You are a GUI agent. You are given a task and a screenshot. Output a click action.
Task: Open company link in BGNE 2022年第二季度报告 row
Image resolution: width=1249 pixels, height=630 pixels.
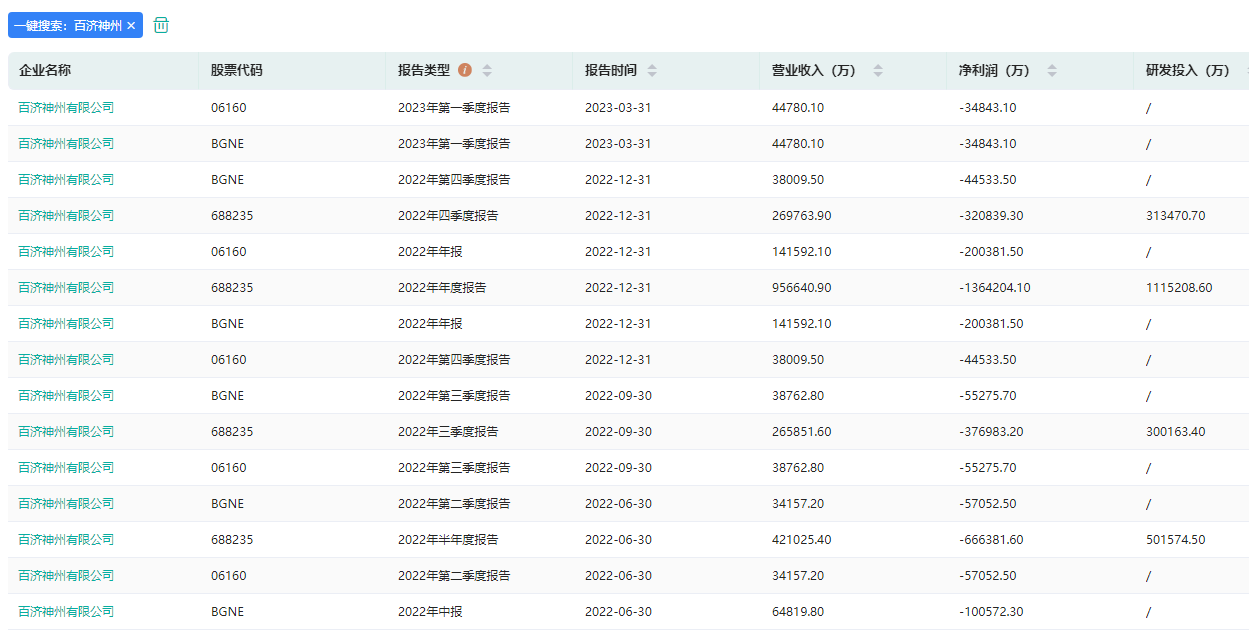coord(66,503)
